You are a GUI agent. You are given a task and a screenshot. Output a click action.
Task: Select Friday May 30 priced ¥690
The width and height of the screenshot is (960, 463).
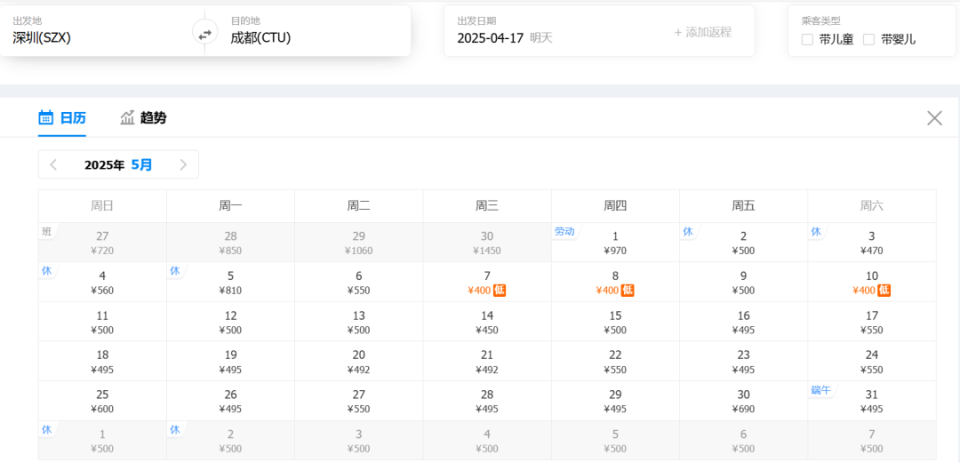(743, 401)
